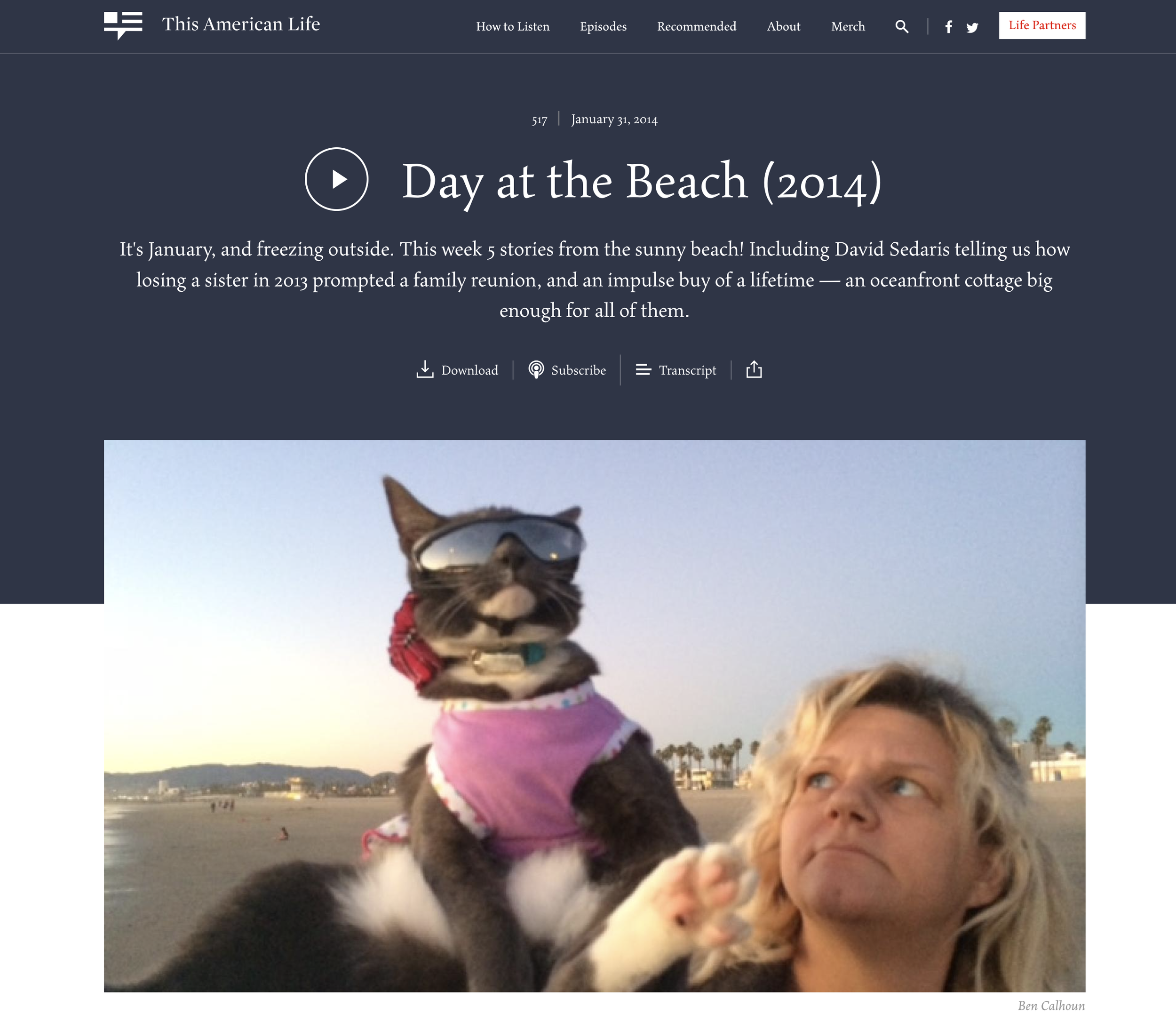
Task: Visit the Facebook page icon
Action: click(948, 27)
